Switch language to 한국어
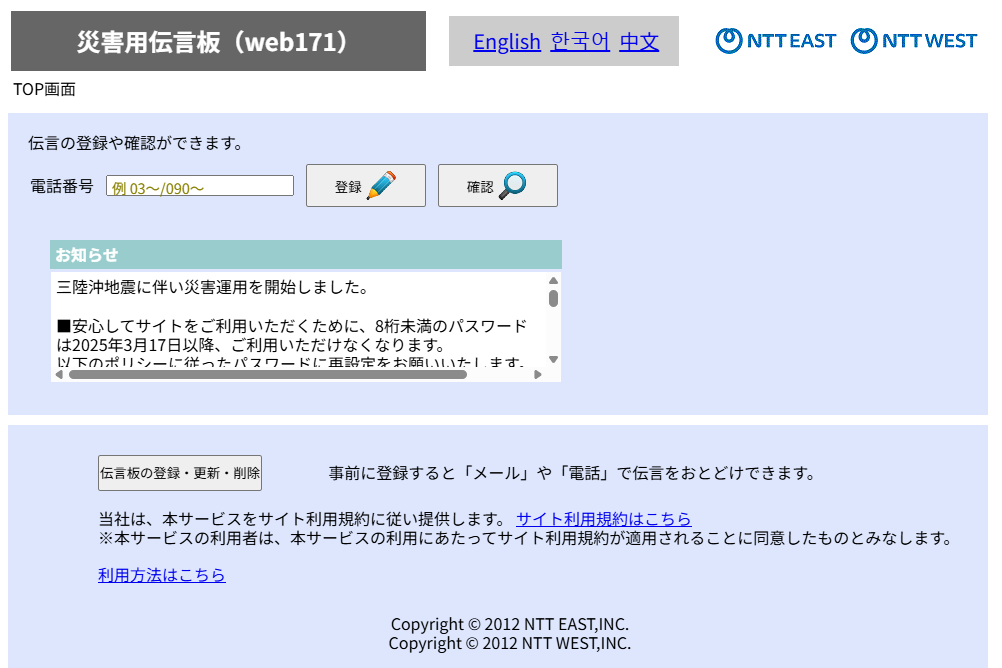Screen dimensions: 1002x668 (580, 42)
